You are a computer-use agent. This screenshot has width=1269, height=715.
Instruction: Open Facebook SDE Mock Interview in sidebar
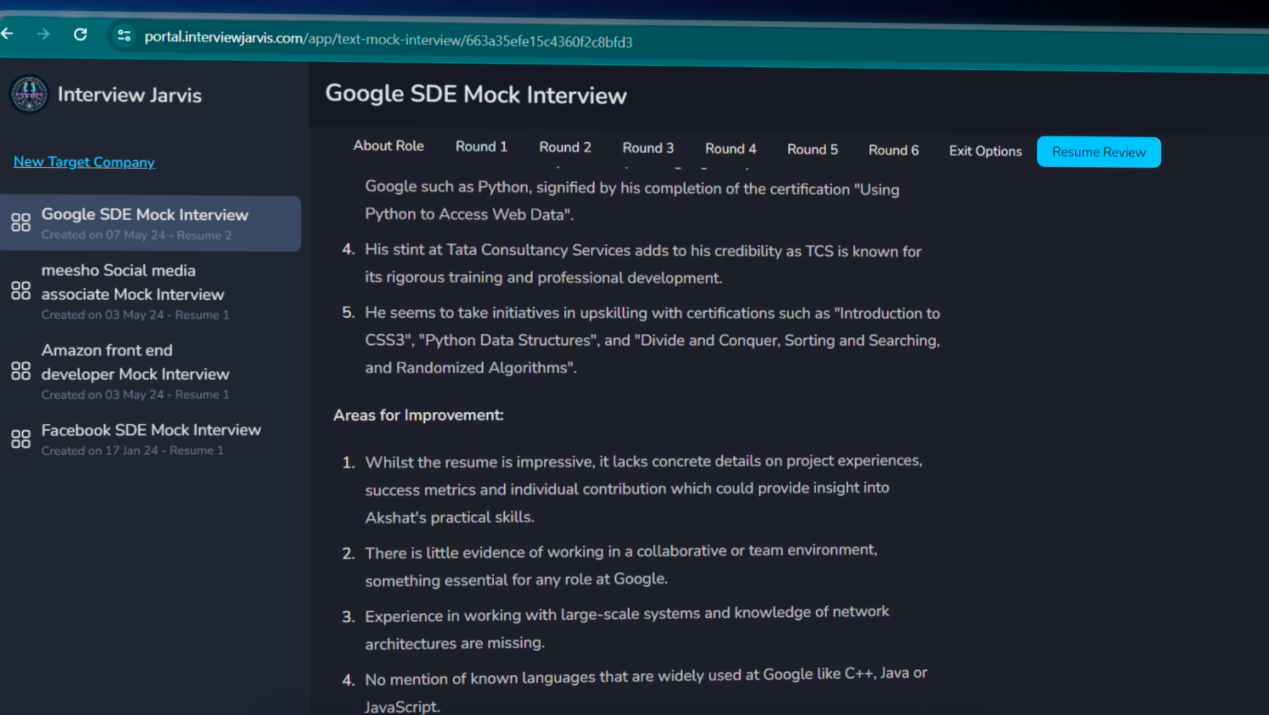point(150,439)
